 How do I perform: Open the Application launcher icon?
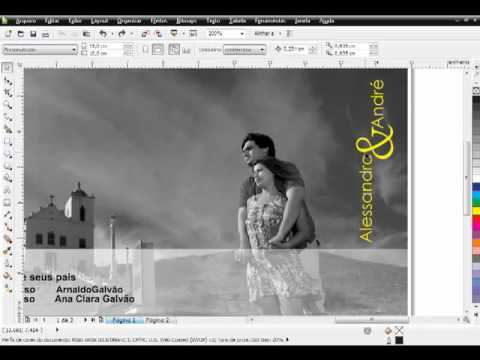(x=174, y=34)
